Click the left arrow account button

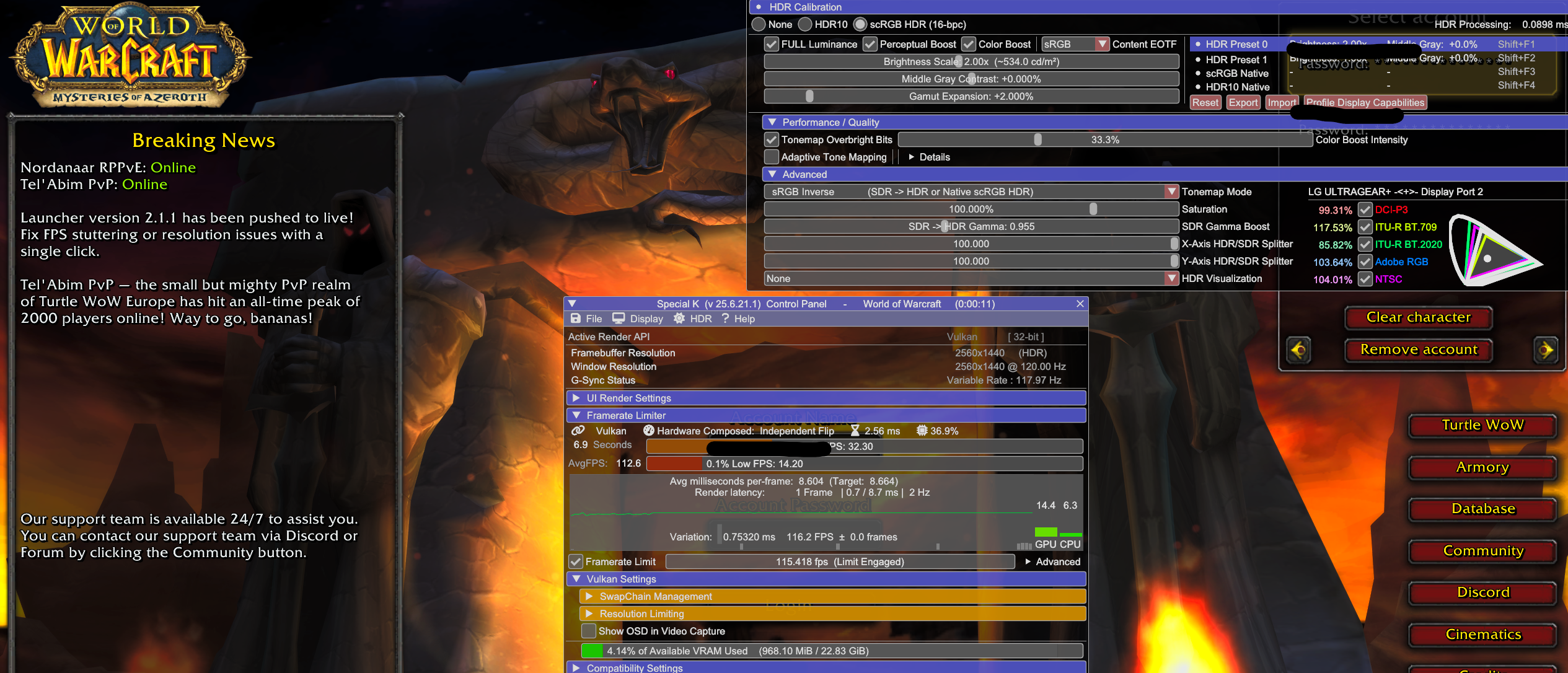pos(1298,350)
